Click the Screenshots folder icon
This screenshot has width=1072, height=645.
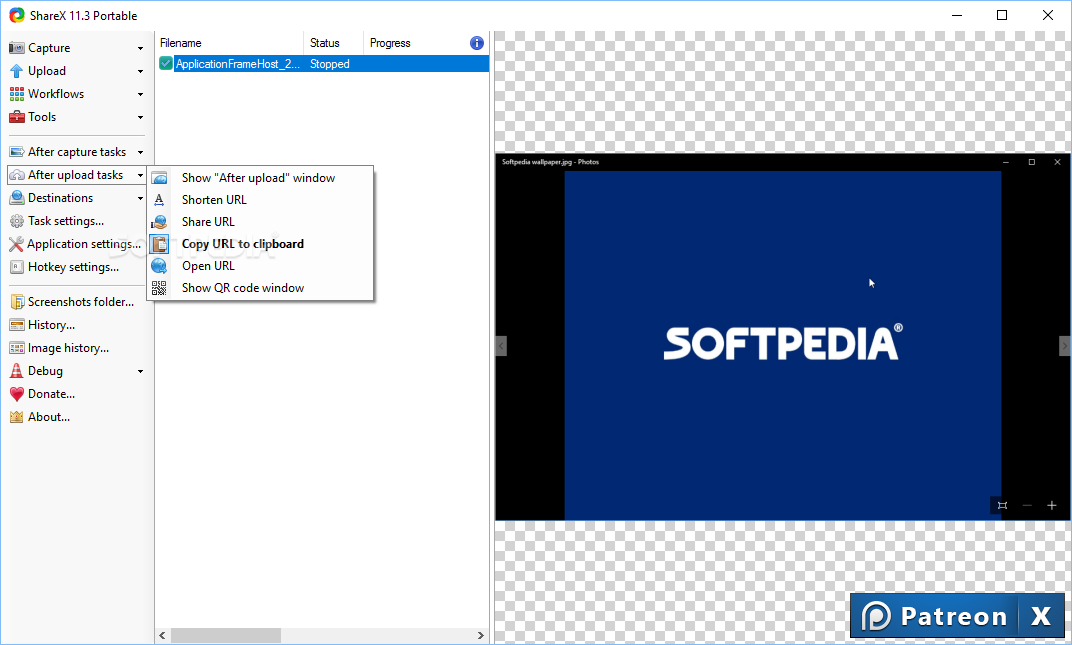click(x=16, y=302)
